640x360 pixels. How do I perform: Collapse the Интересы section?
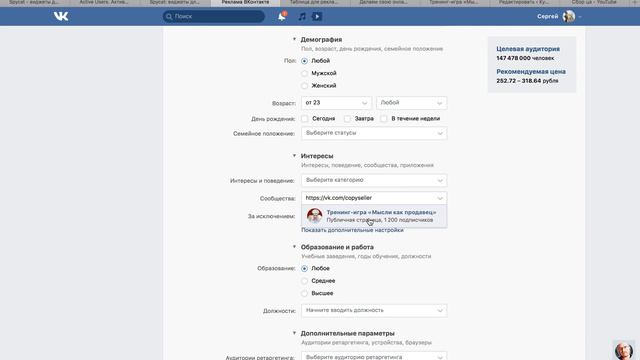[294, 156]
